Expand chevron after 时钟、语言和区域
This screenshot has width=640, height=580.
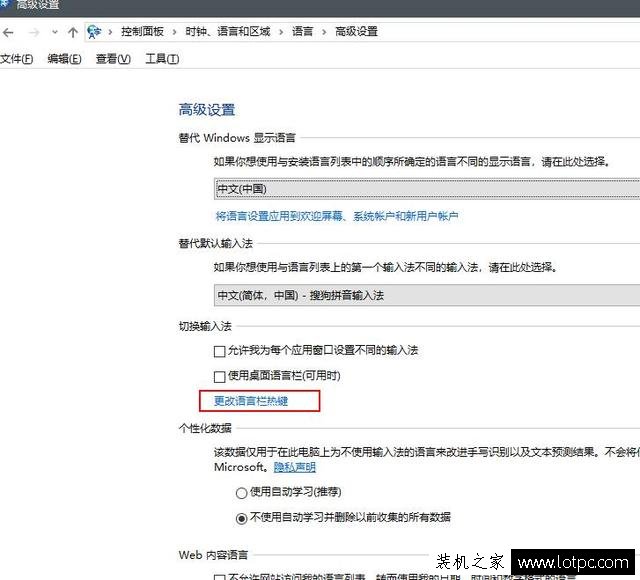point(281,32)
